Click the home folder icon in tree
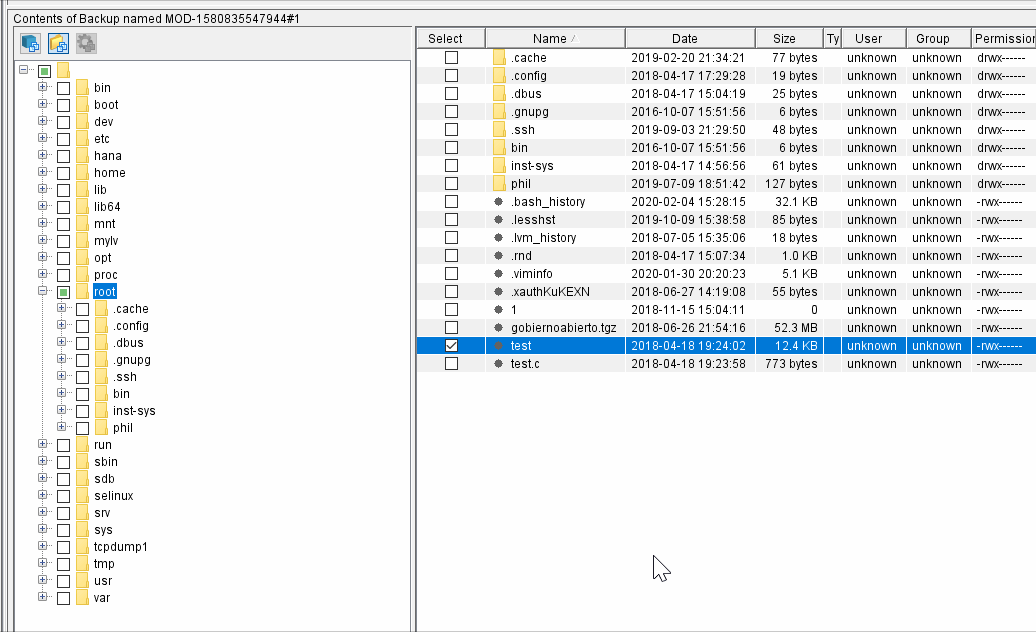1036x632 pixels. click(x=82, y=173)
